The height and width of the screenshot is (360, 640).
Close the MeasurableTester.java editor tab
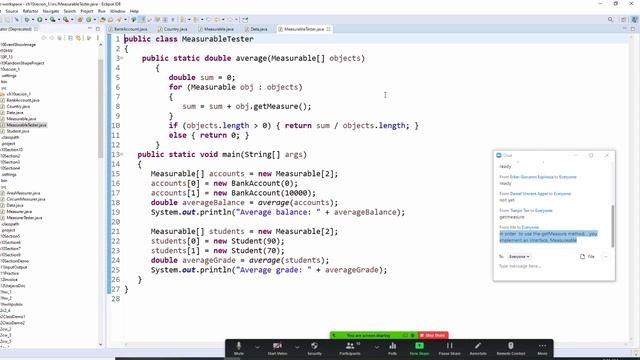point(329,29)
